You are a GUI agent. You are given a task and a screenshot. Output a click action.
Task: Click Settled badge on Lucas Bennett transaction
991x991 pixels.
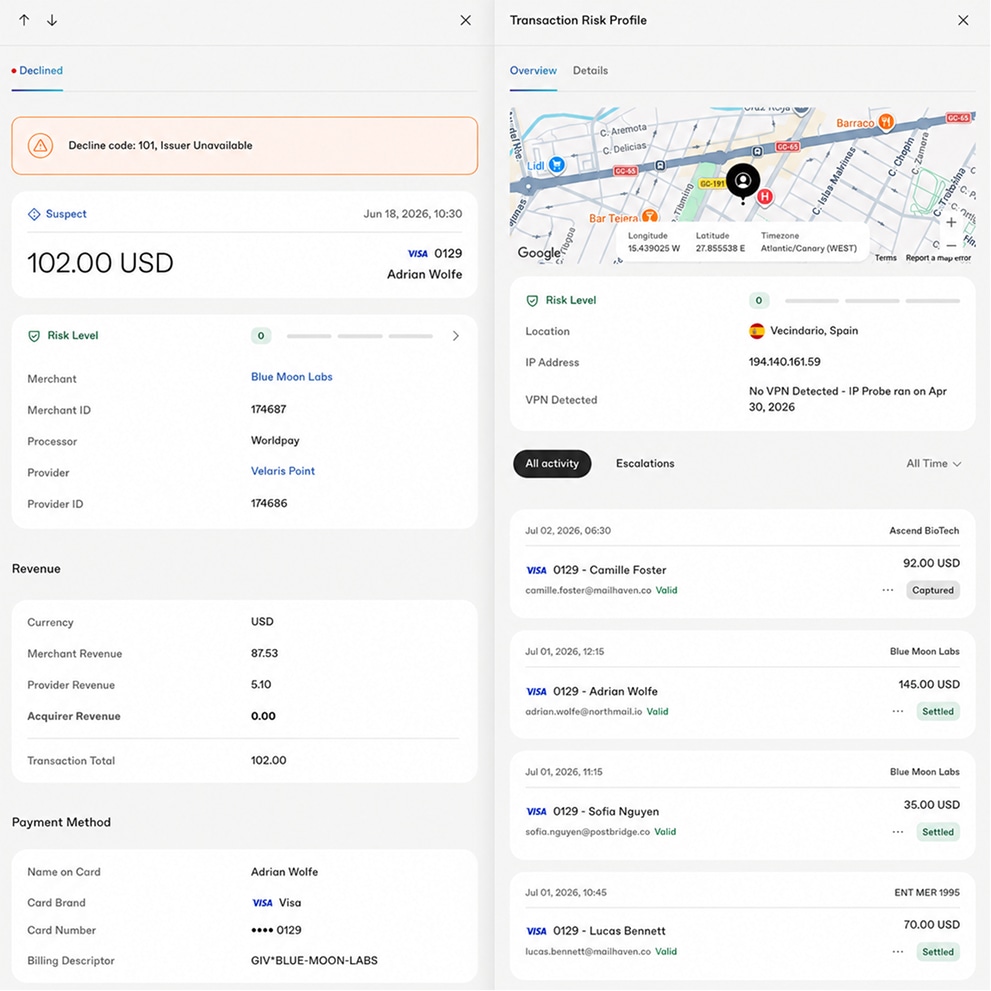[x=937, y=951]
